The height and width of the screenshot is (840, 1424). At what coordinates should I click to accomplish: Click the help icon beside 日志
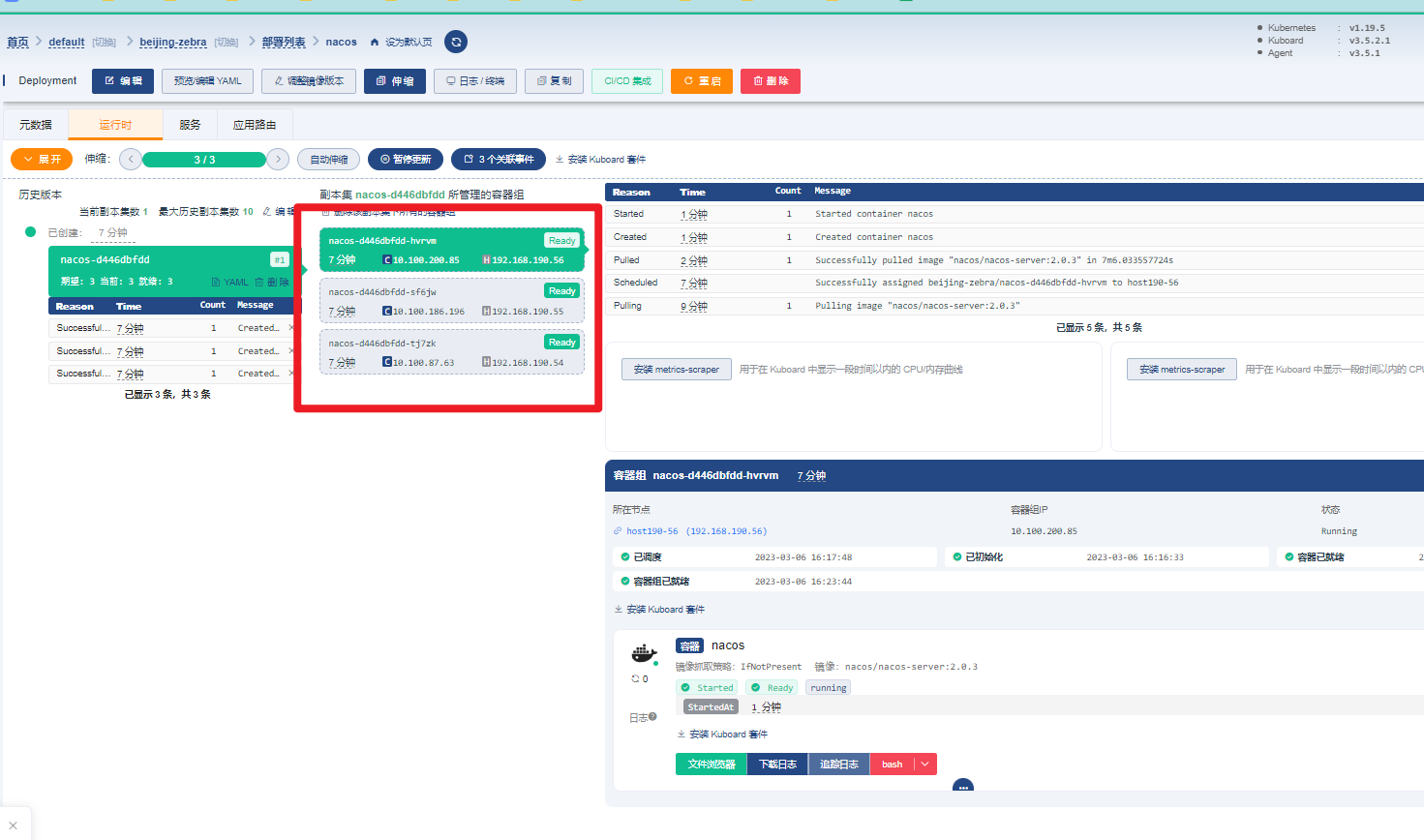click(x=652, y=717)
